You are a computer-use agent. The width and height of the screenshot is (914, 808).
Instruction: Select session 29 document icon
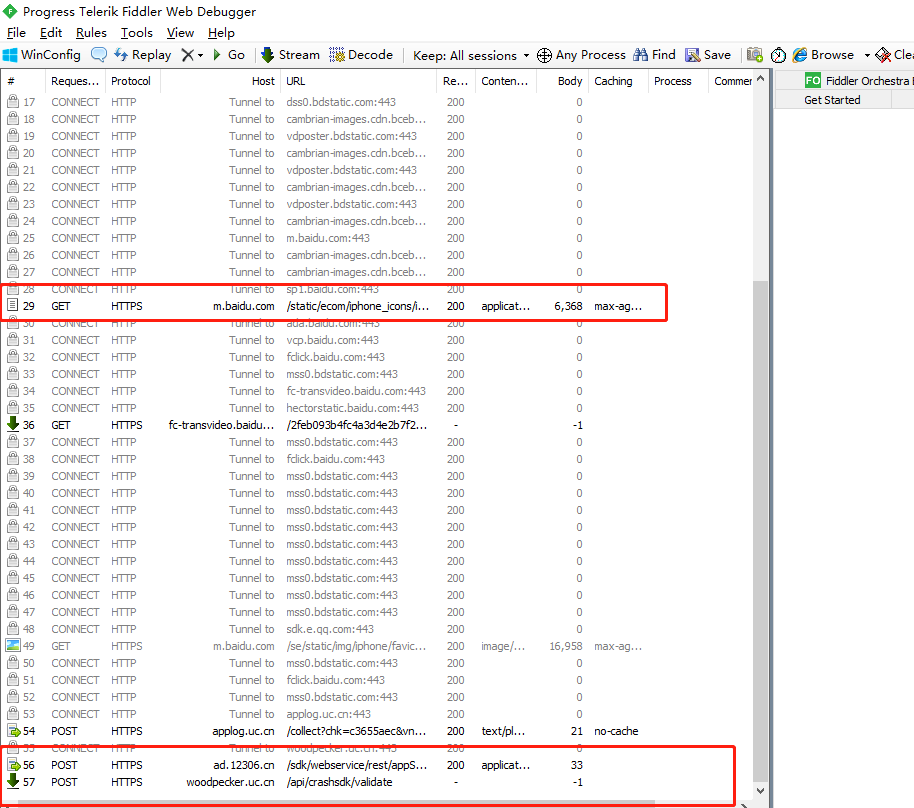13,305
